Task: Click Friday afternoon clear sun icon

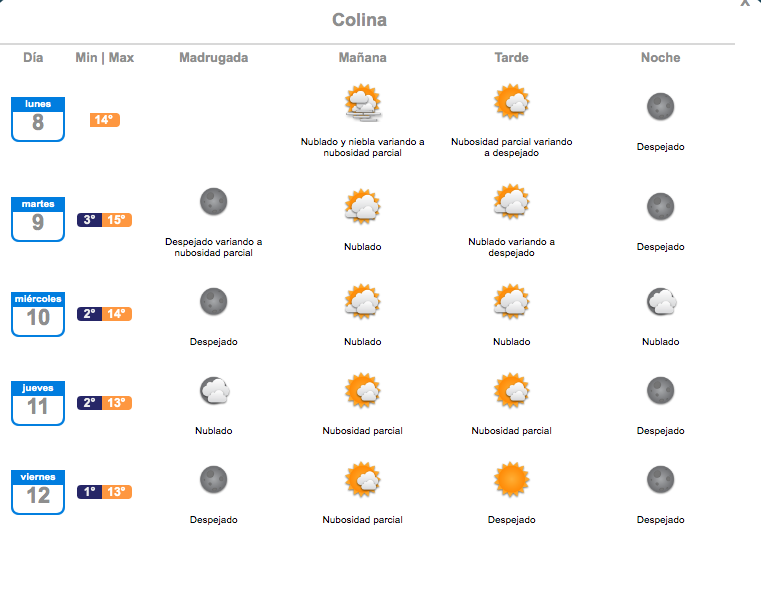Action: (x=512, y=480)
